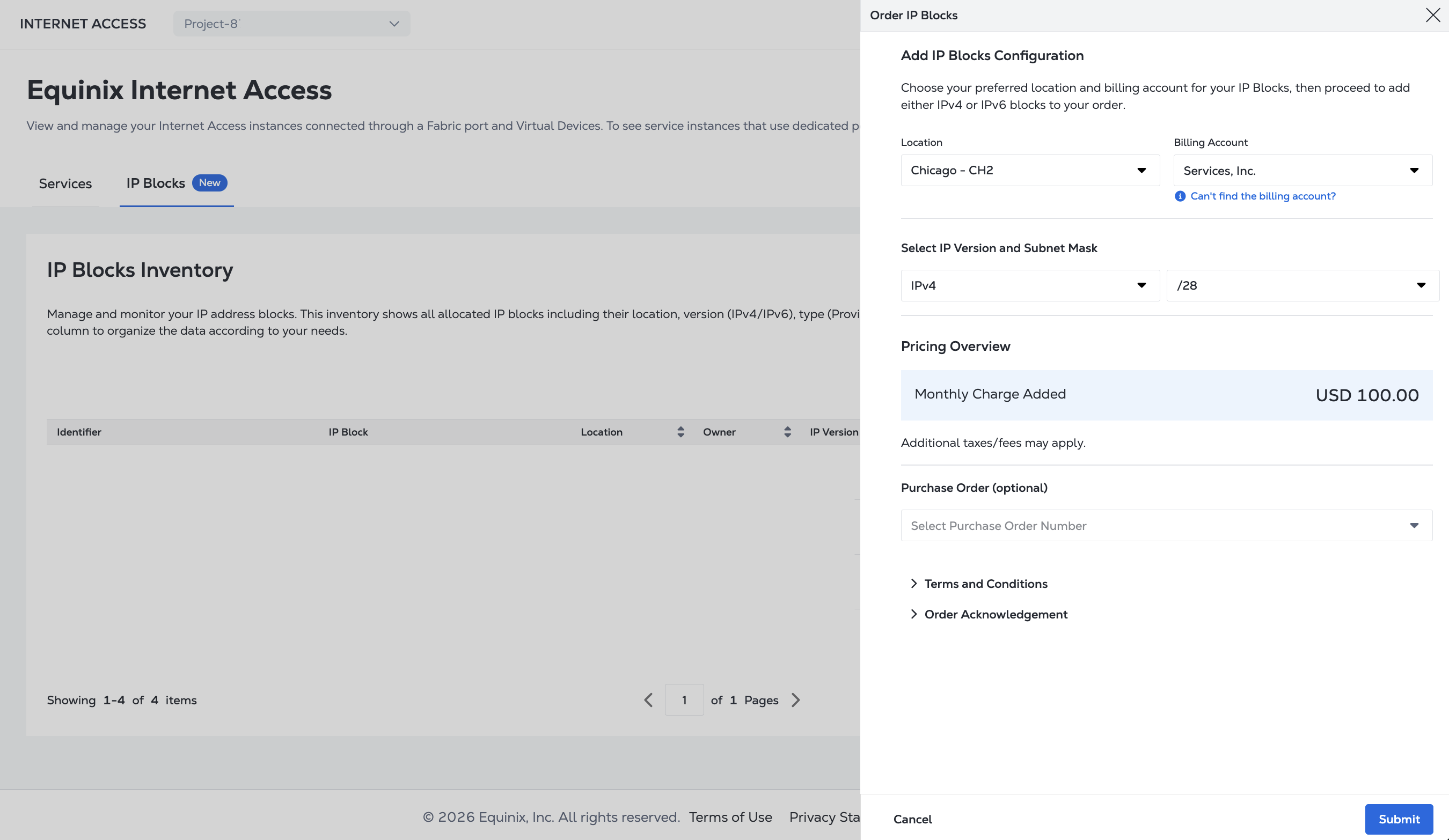
Task: Click the page number input field
Action: (684, 700)
